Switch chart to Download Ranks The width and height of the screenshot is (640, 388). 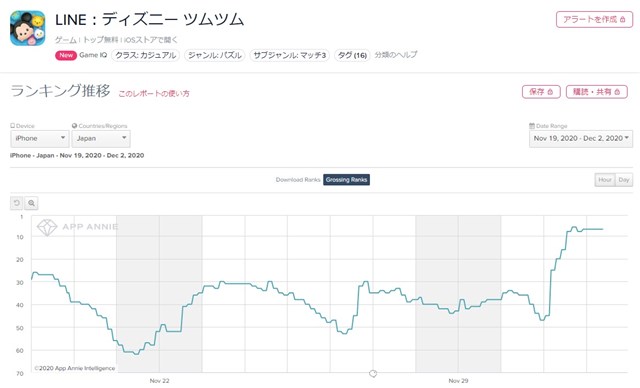tap(298, 180)
